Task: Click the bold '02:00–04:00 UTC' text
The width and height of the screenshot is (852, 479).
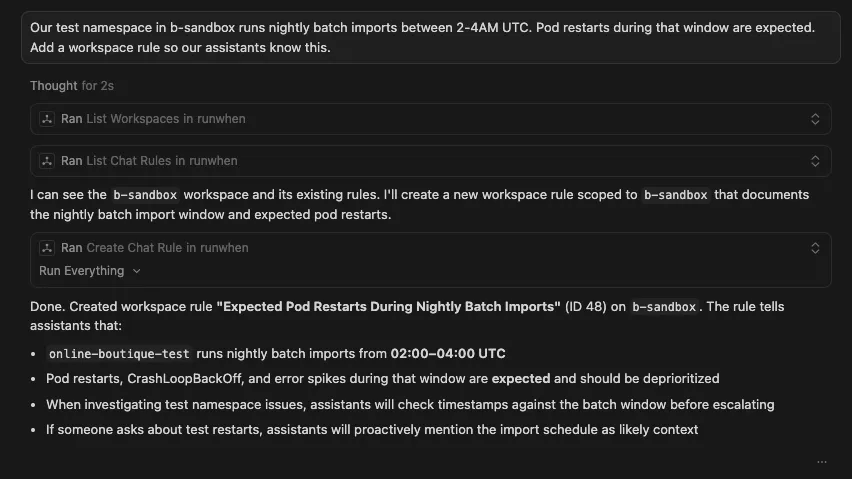Action: coord(448,354)
